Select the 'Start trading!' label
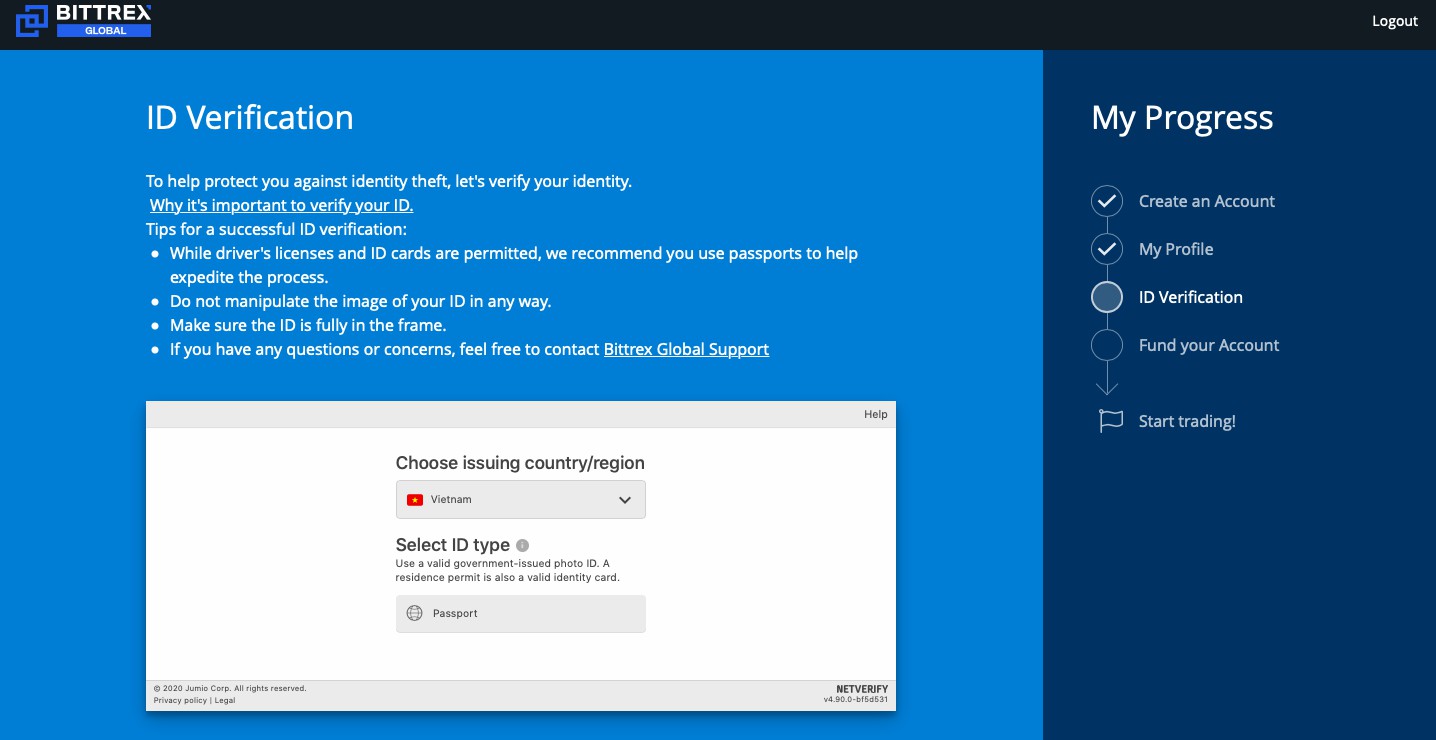 (x=1187, y=421)
